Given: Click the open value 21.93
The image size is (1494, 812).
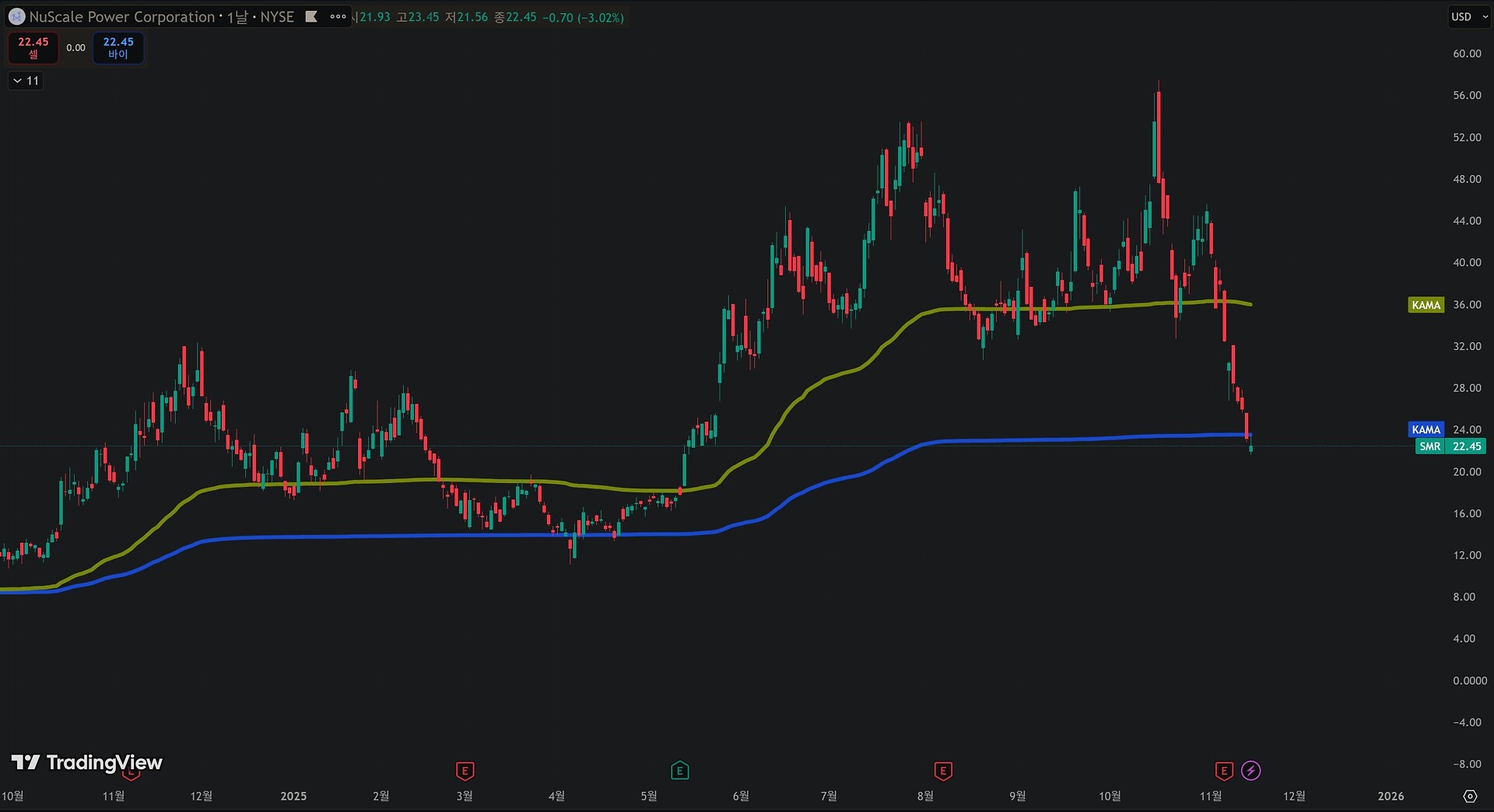Looking at the screenshot, I should click(375, 17).
